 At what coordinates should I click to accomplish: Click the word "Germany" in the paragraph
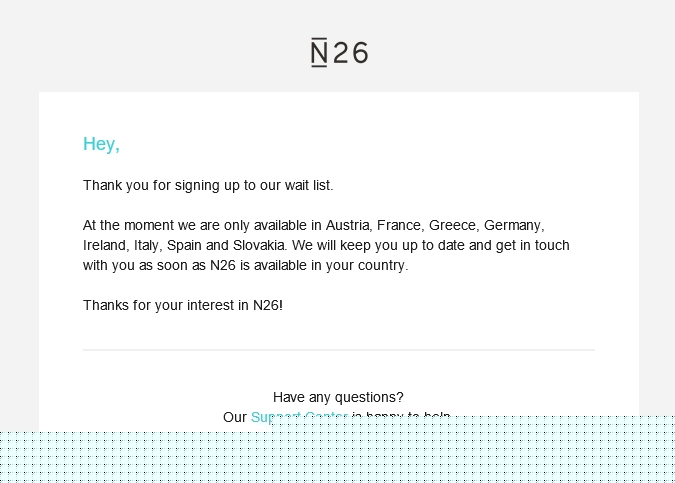click(513, 225)
